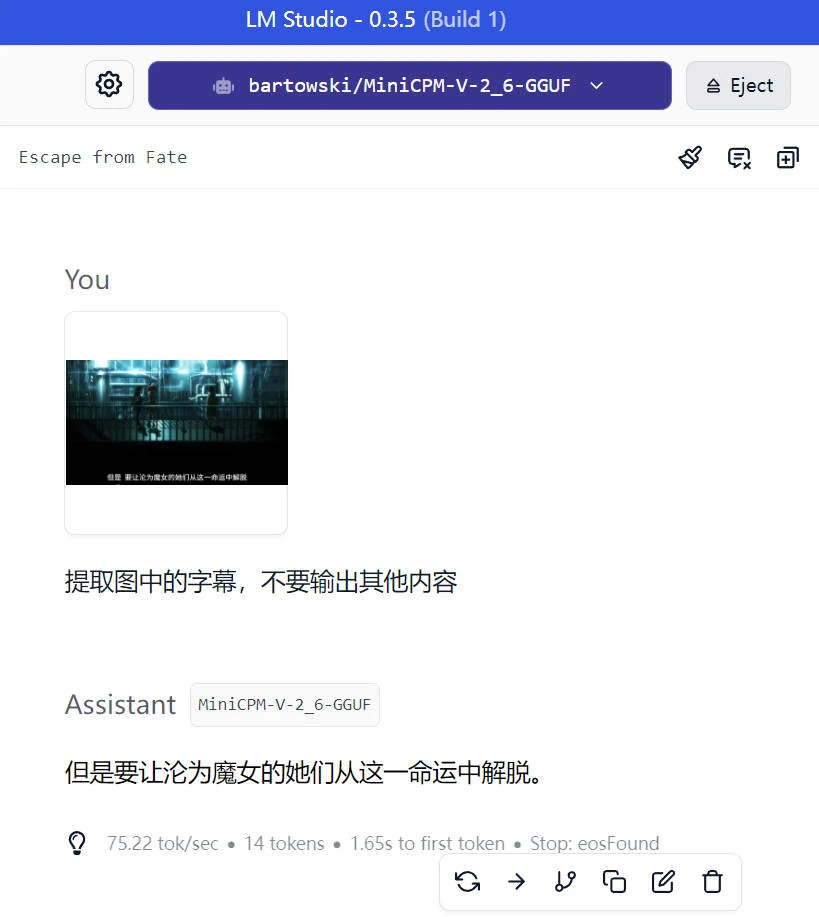Click the lightbulb stats icon
Image resolution: width=819 pixels, height=917 pixels.
click(x=77, y=843)
